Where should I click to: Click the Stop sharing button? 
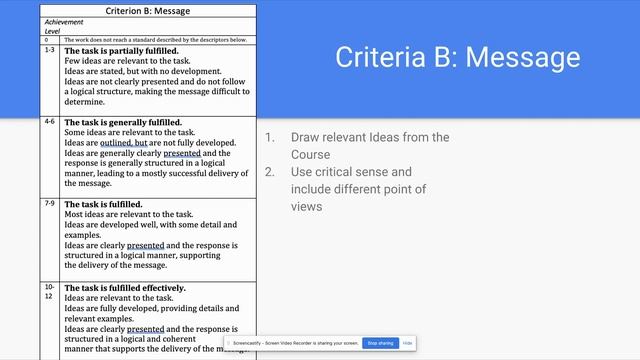click(x=380, y=343)
